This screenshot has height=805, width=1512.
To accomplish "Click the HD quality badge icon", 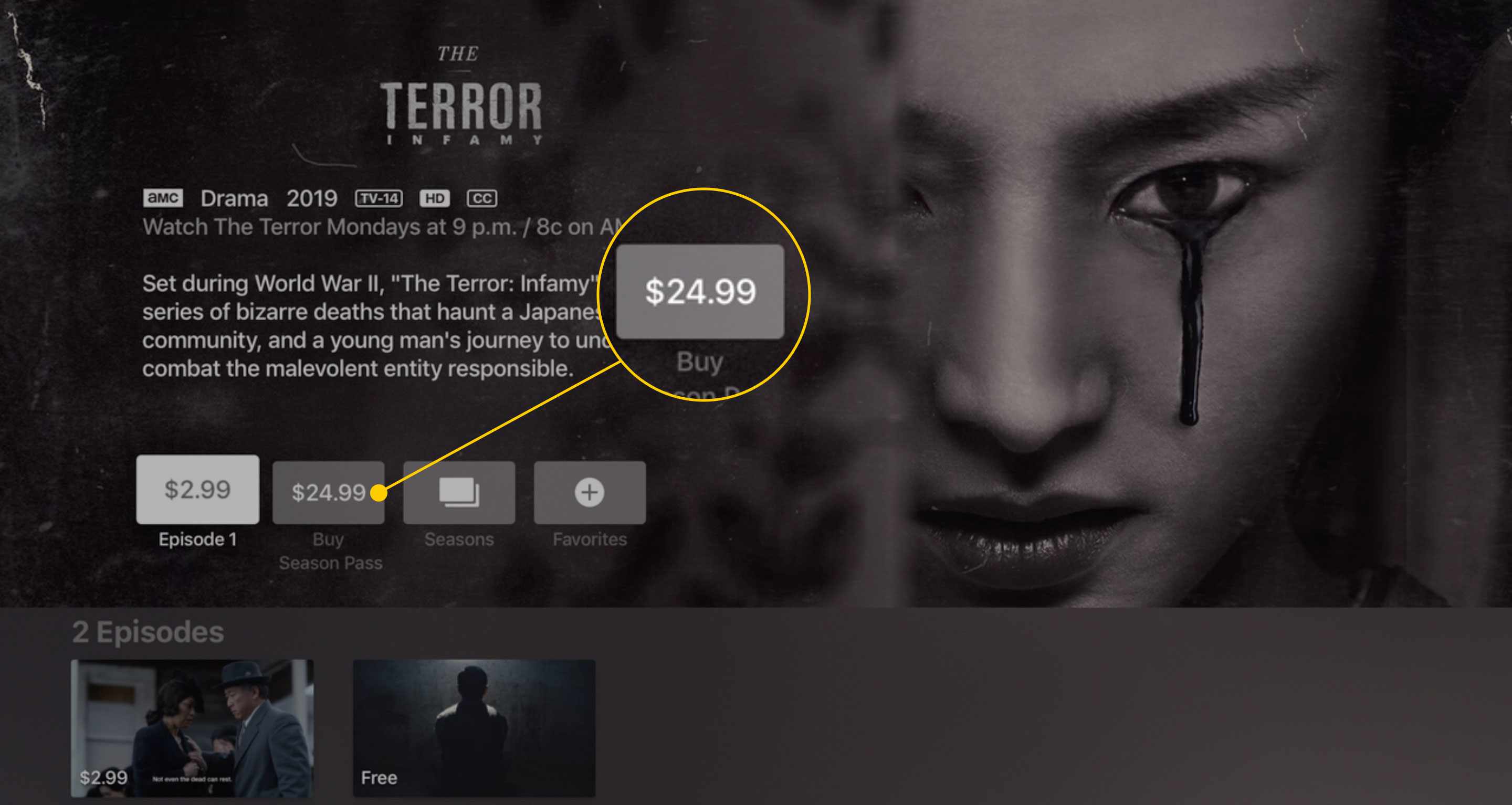I will (x=434, y=199).
